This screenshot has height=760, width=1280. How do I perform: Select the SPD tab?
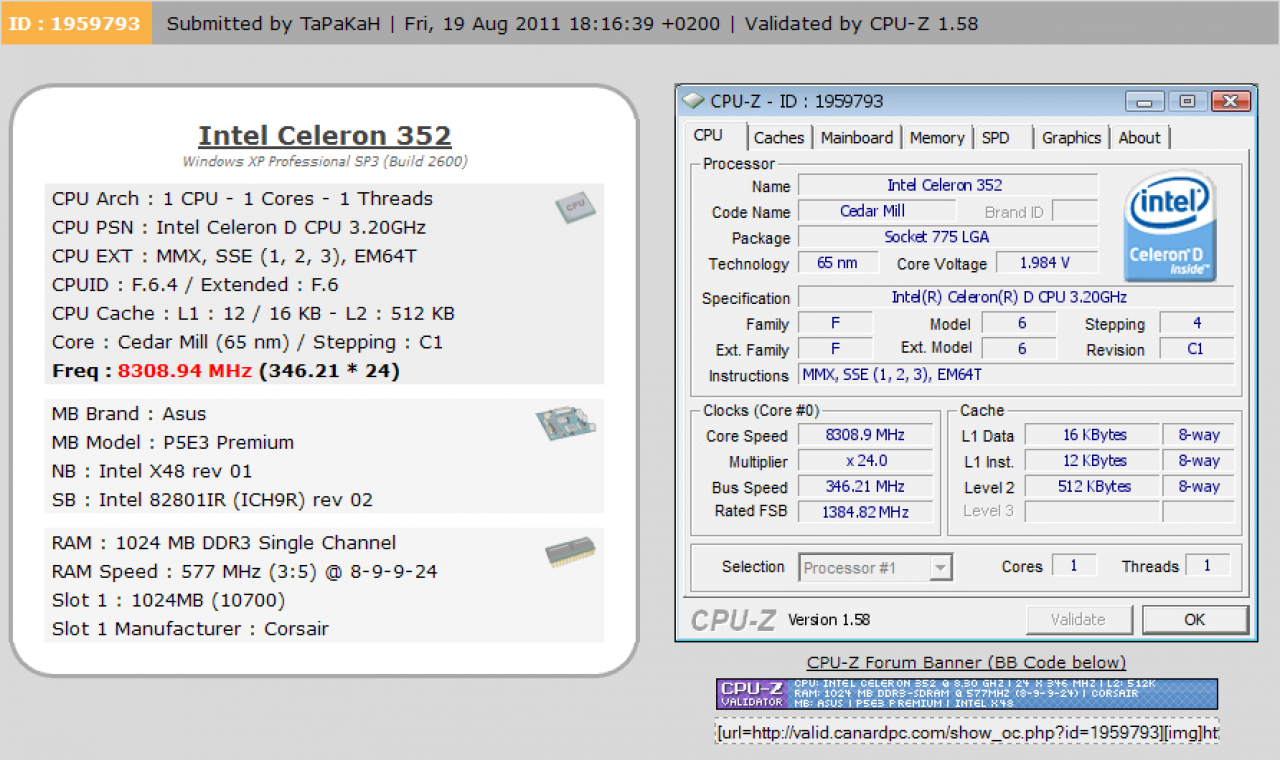point(996,138)
